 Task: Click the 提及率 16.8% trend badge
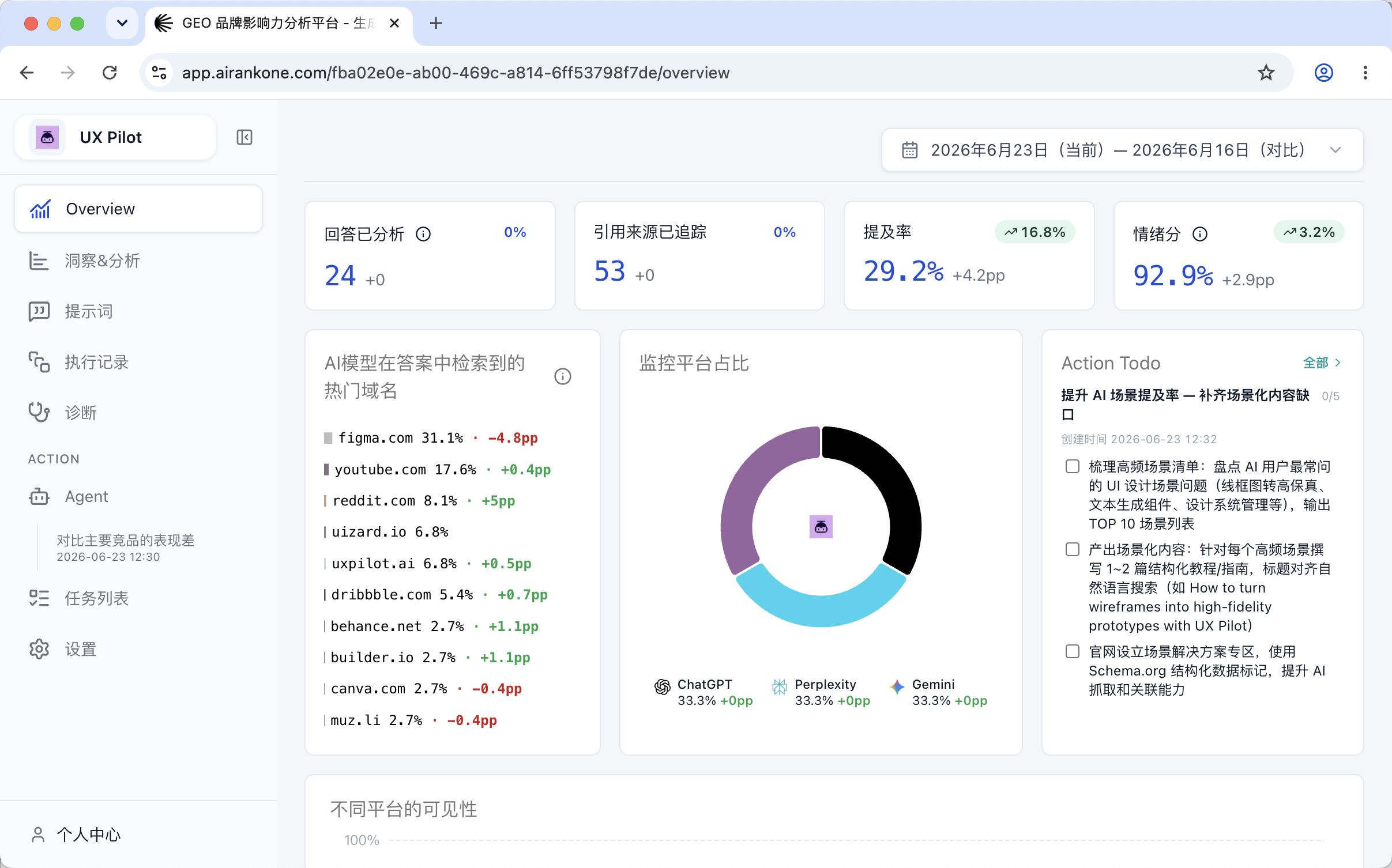tap(1034, 232)
